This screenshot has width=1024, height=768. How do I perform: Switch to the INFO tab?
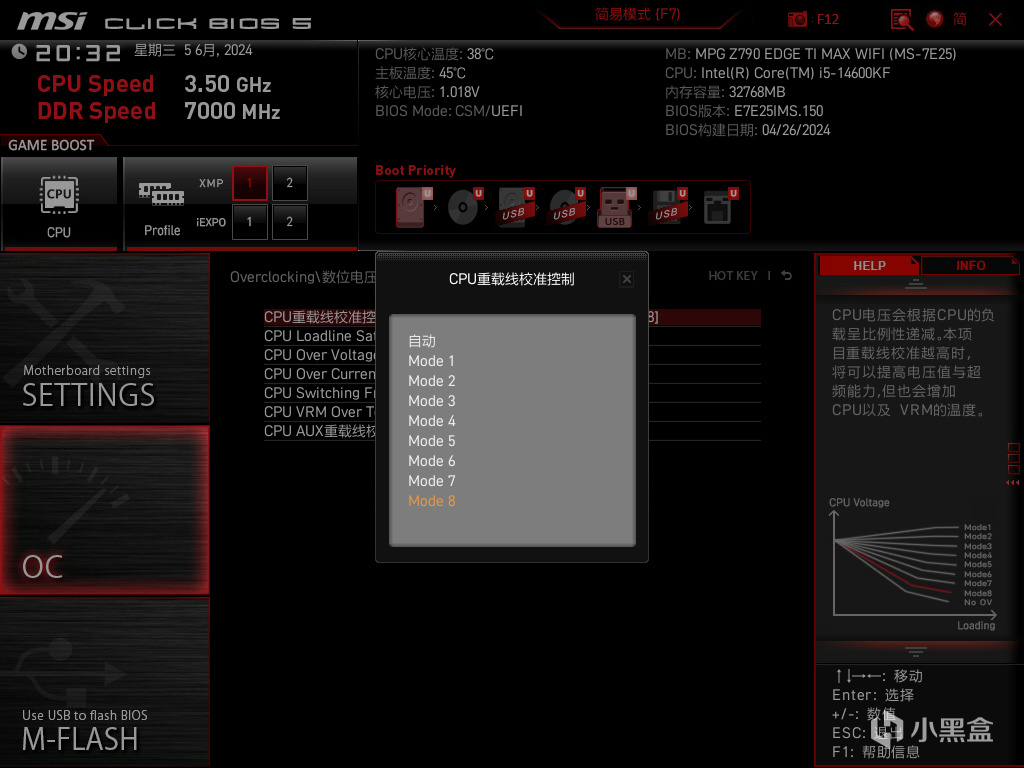[970, 266]
